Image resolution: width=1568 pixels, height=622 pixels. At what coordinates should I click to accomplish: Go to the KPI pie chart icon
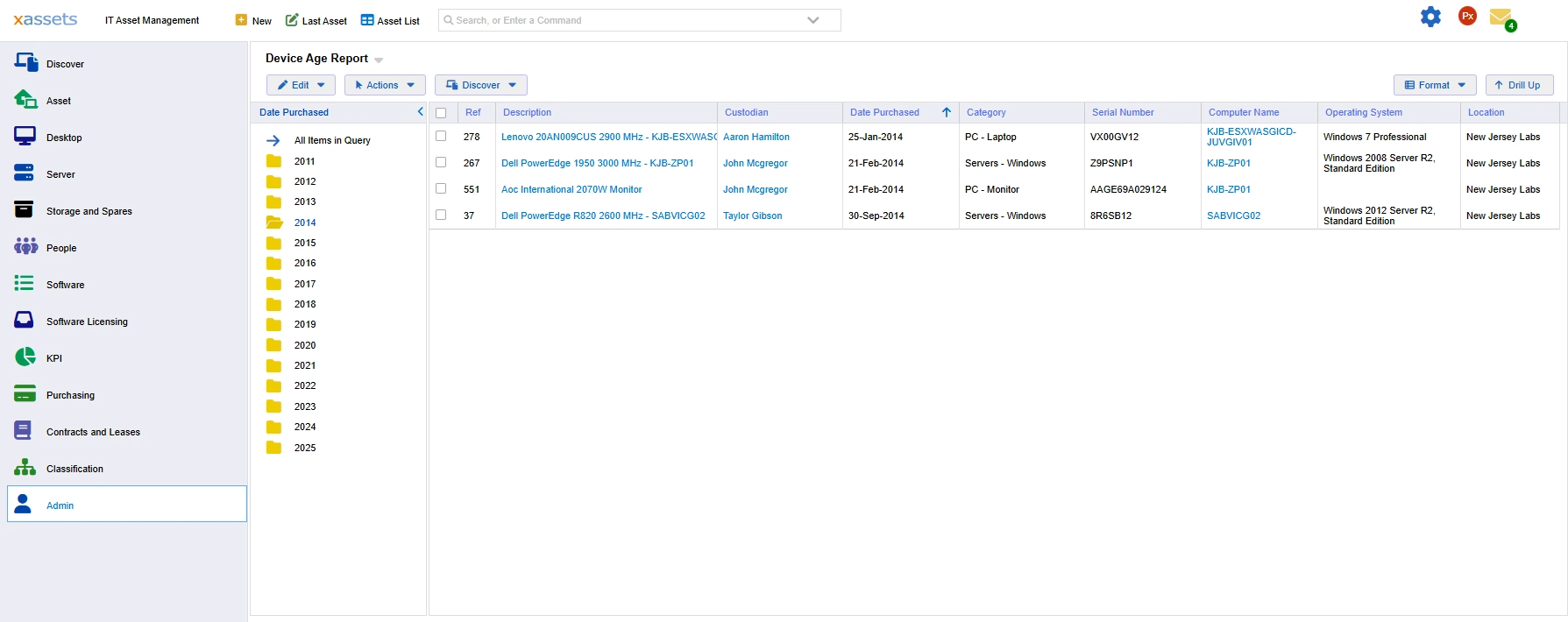[25, 357]
